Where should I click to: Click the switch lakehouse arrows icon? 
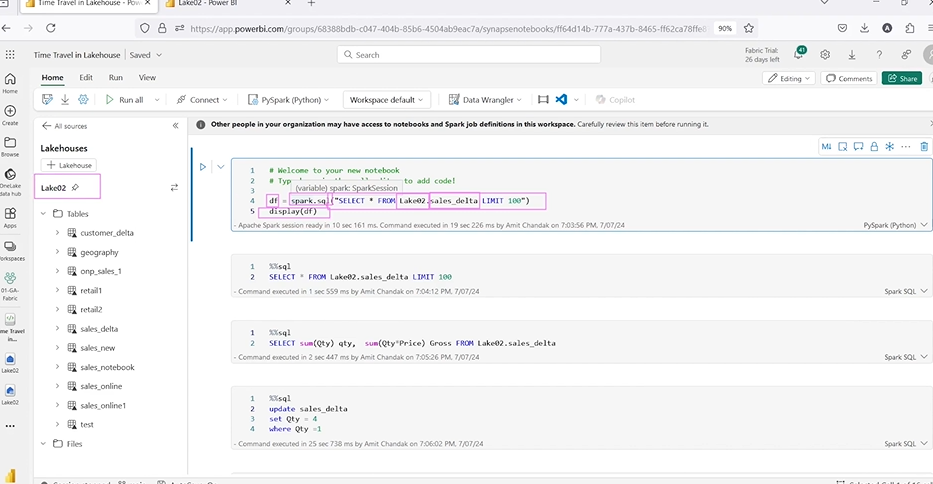[174, 188]
